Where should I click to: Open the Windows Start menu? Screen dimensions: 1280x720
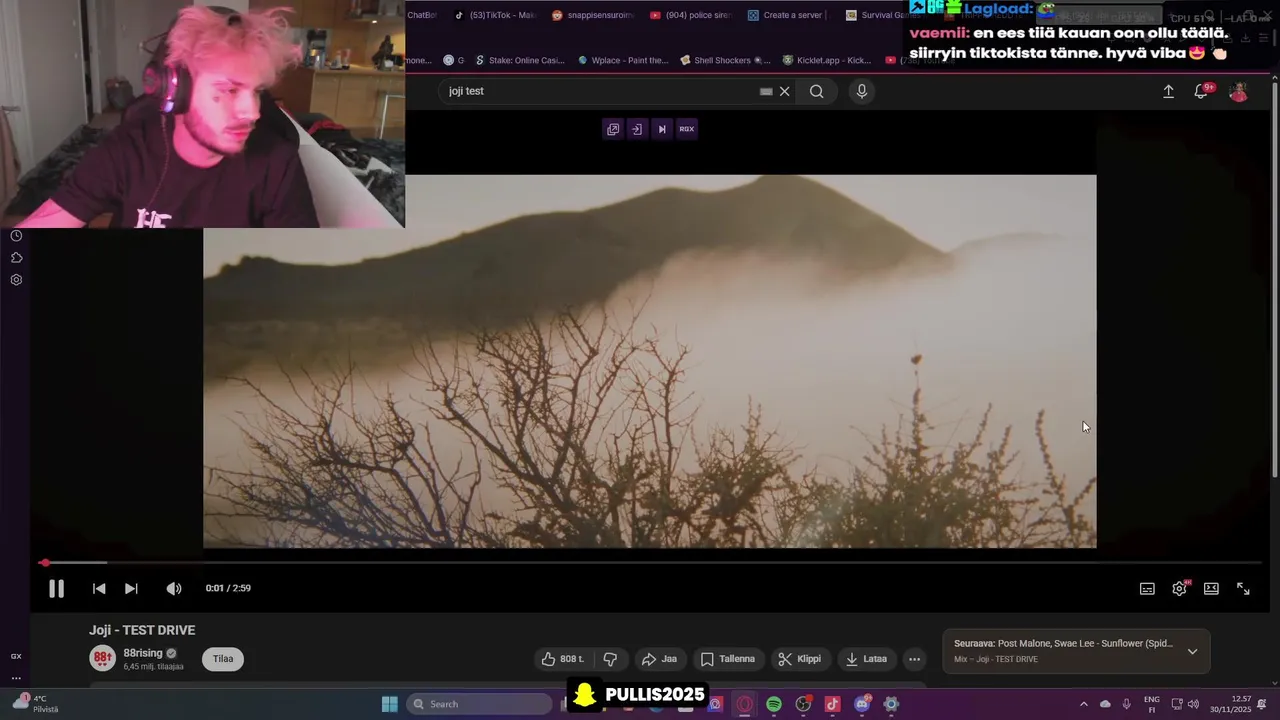click(x=390, y=704)
